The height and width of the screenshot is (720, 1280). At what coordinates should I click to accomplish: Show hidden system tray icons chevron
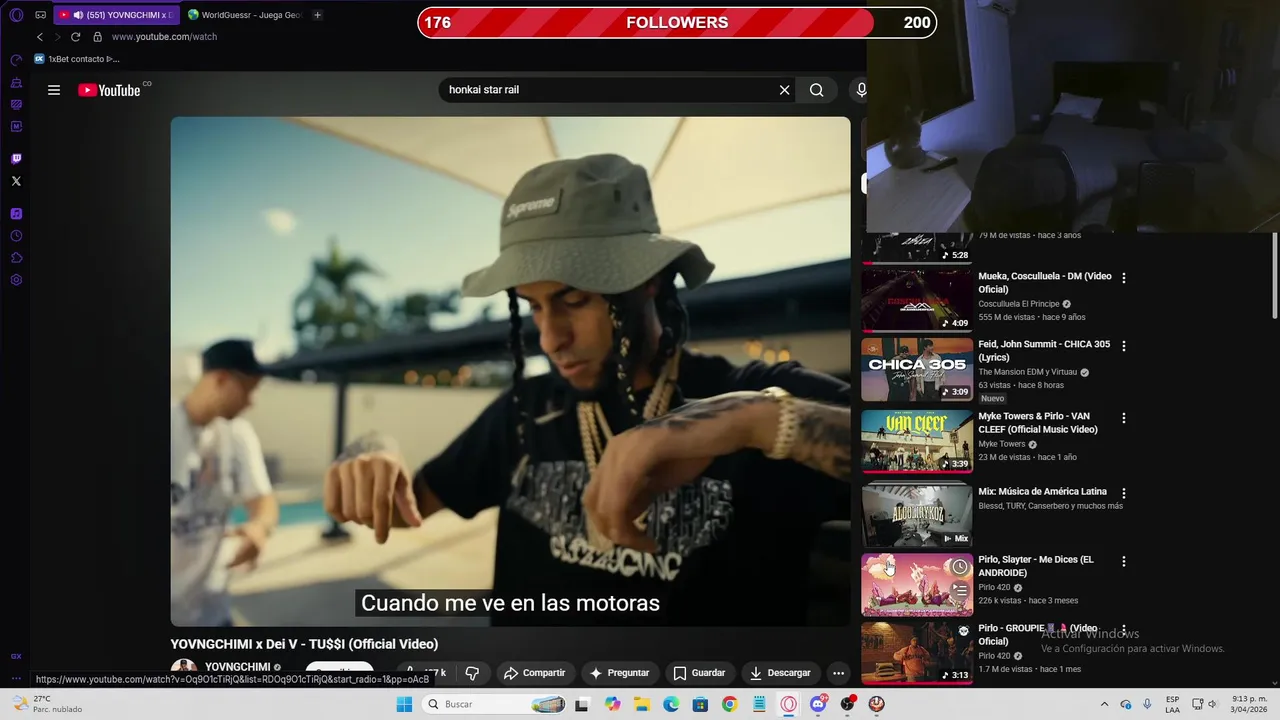tap(1103, 704)
